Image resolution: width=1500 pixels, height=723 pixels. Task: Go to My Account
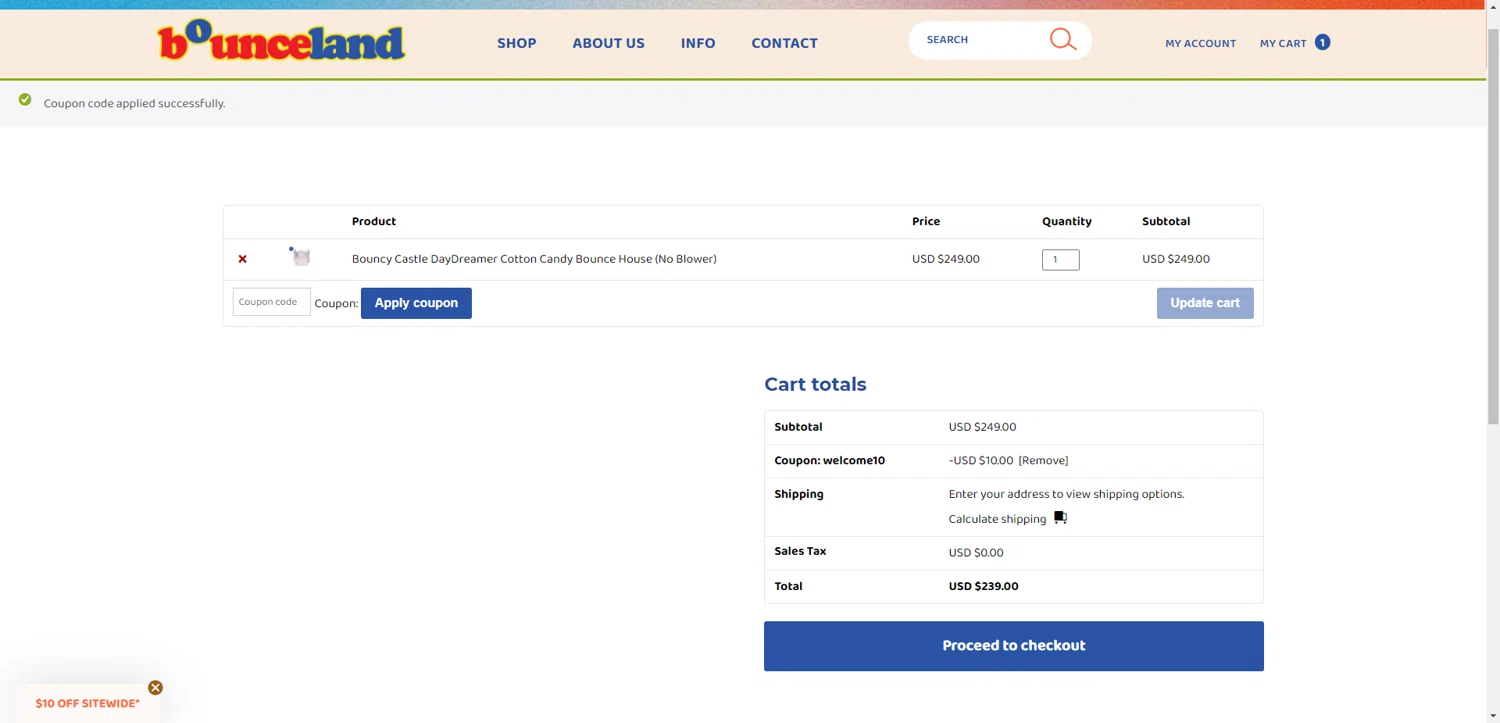(x=1200, y=43)
